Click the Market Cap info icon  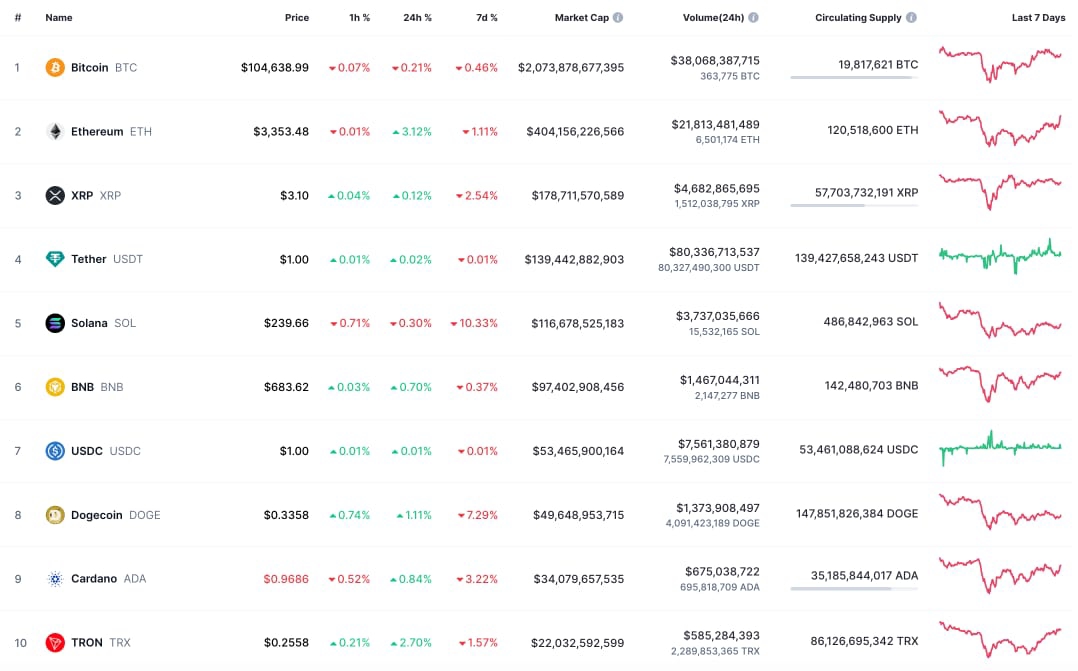tap(618, 18)
